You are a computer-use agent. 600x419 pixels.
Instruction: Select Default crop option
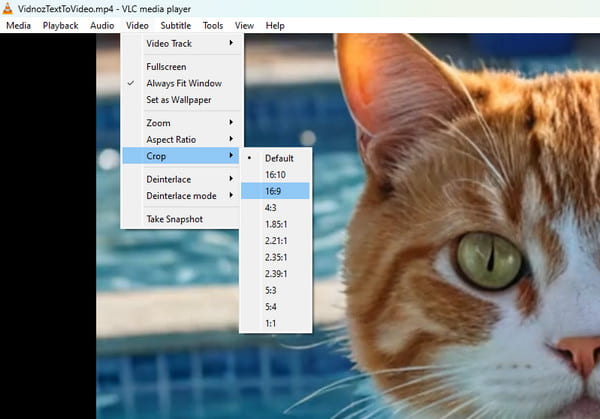coord(279,158)
